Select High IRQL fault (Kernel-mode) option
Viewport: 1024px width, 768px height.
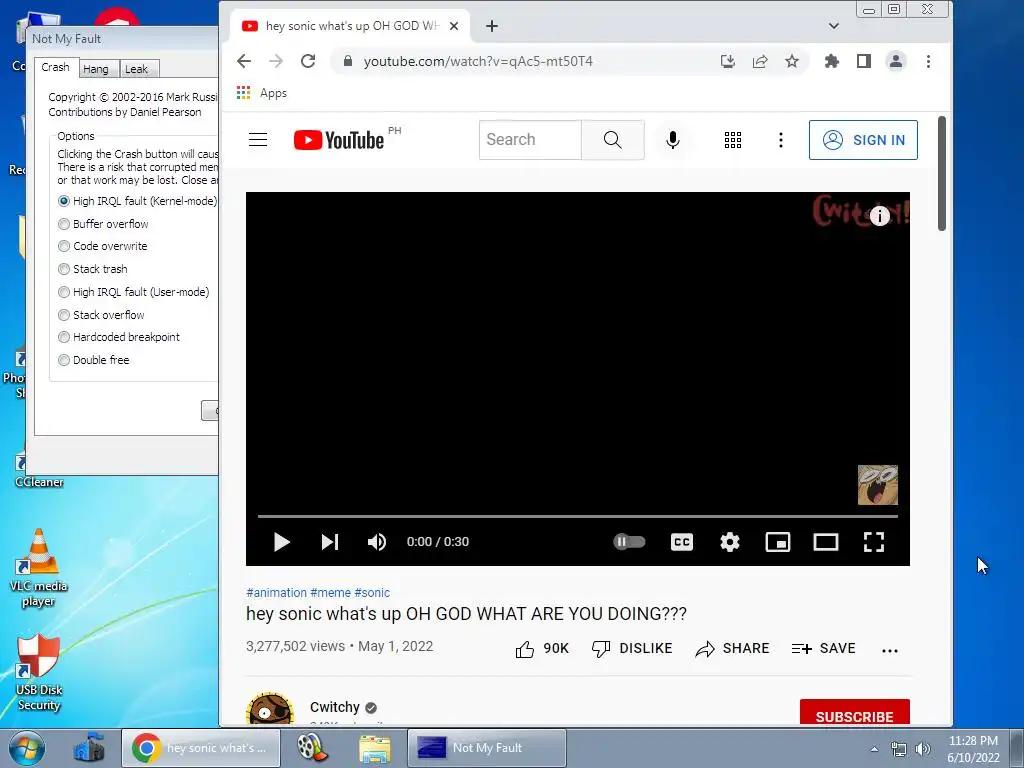click(137, 201)
